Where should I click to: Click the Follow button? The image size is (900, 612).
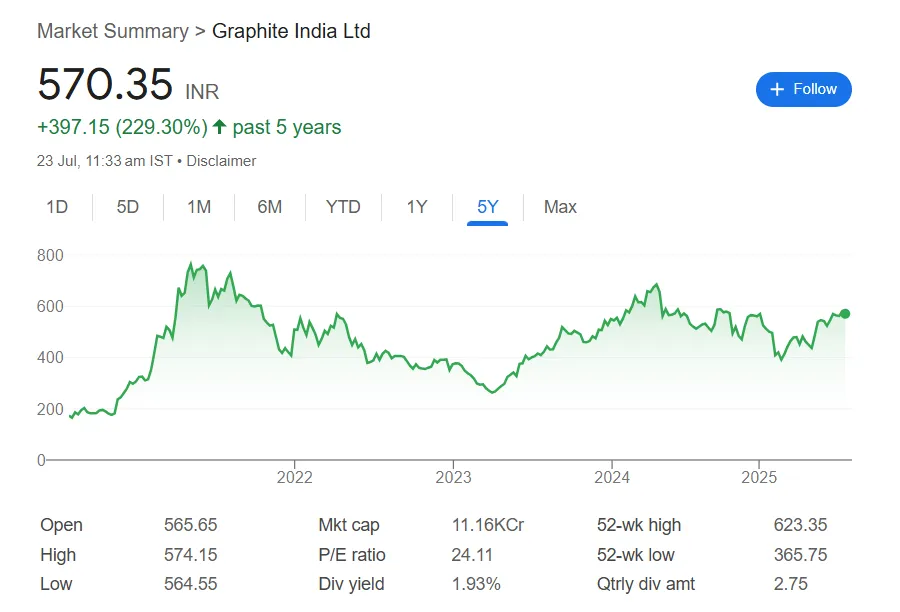(803, 89)
